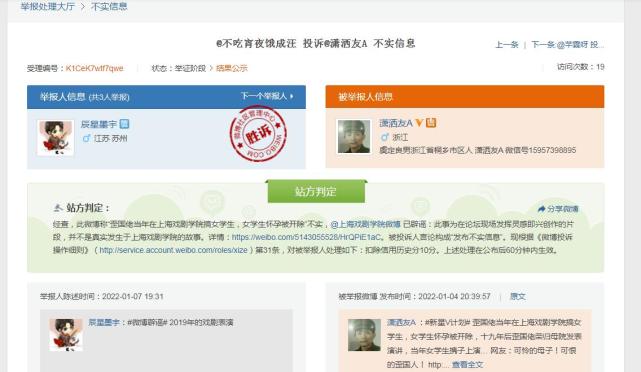Click judgment icon before 站方判定：

[58, 208]
